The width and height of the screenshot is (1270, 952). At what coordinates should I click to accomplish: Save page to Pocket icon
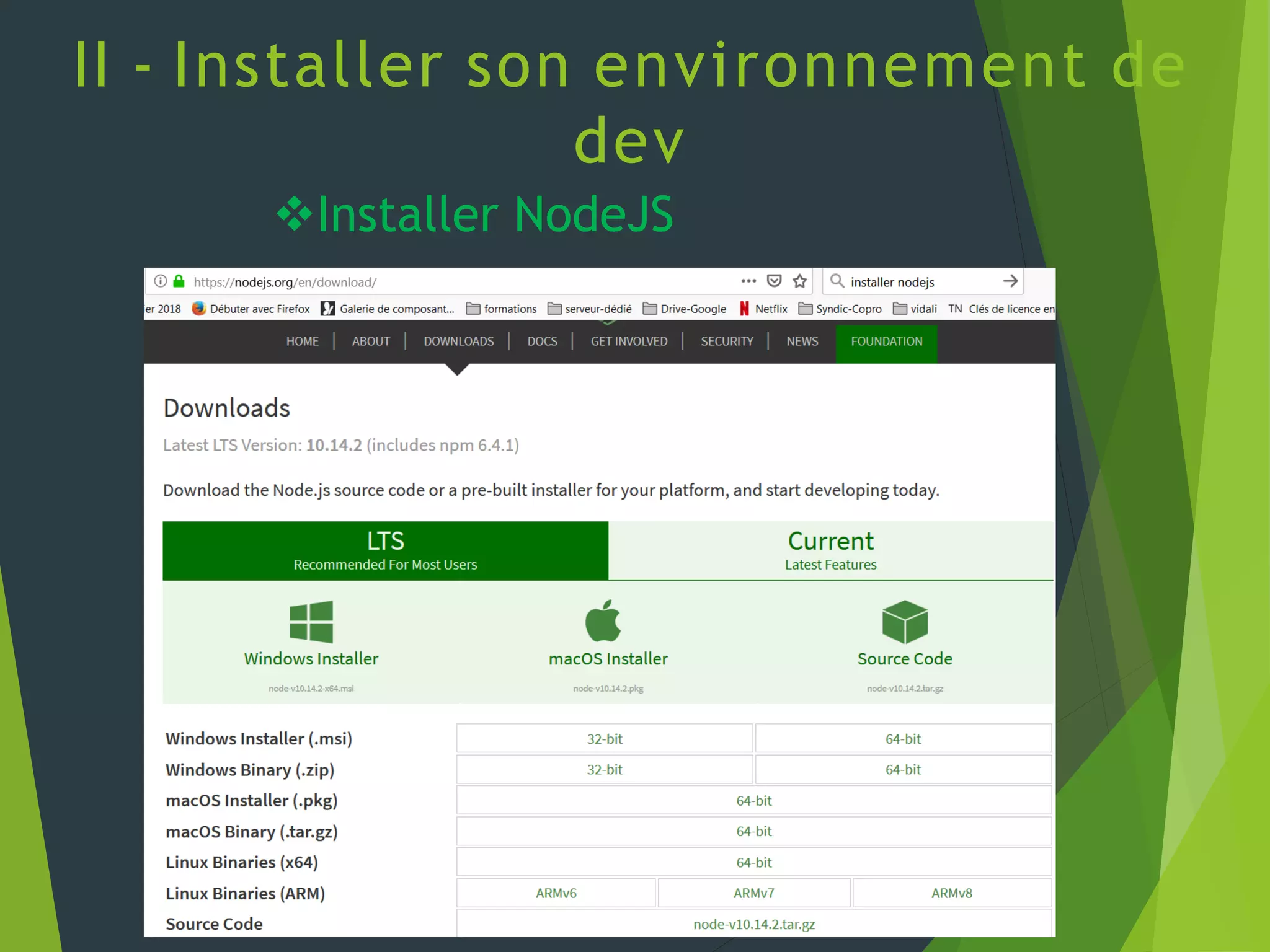(774, 281)
